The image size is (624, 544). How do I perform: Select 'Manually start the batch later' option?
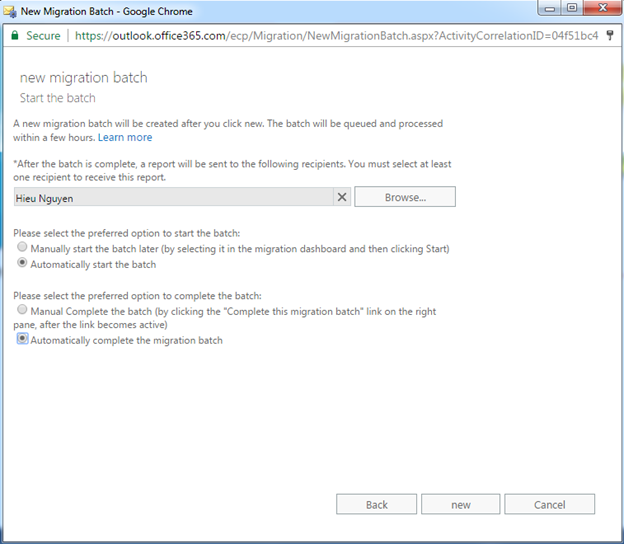point(23,248)
